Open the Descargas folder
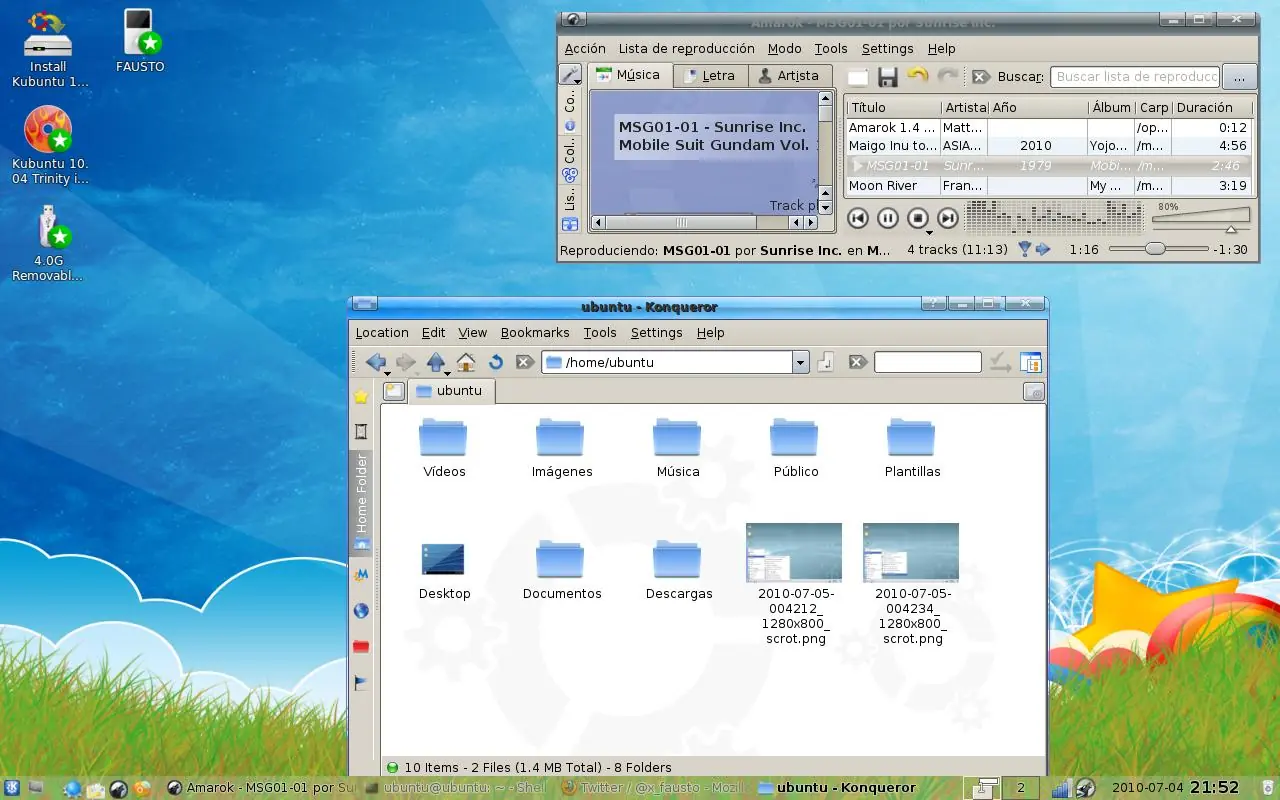This screenshot has width=1280, height=800. pos(678,569)
